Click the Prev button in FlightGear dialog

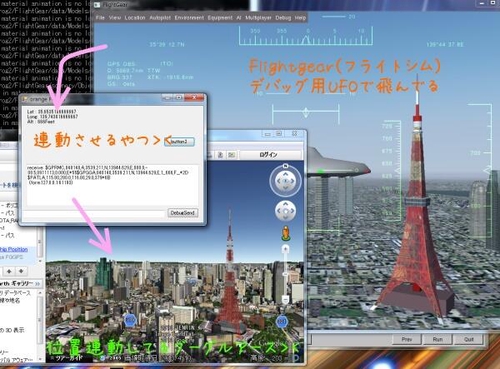pyautogui.click(x=407, y=339)
